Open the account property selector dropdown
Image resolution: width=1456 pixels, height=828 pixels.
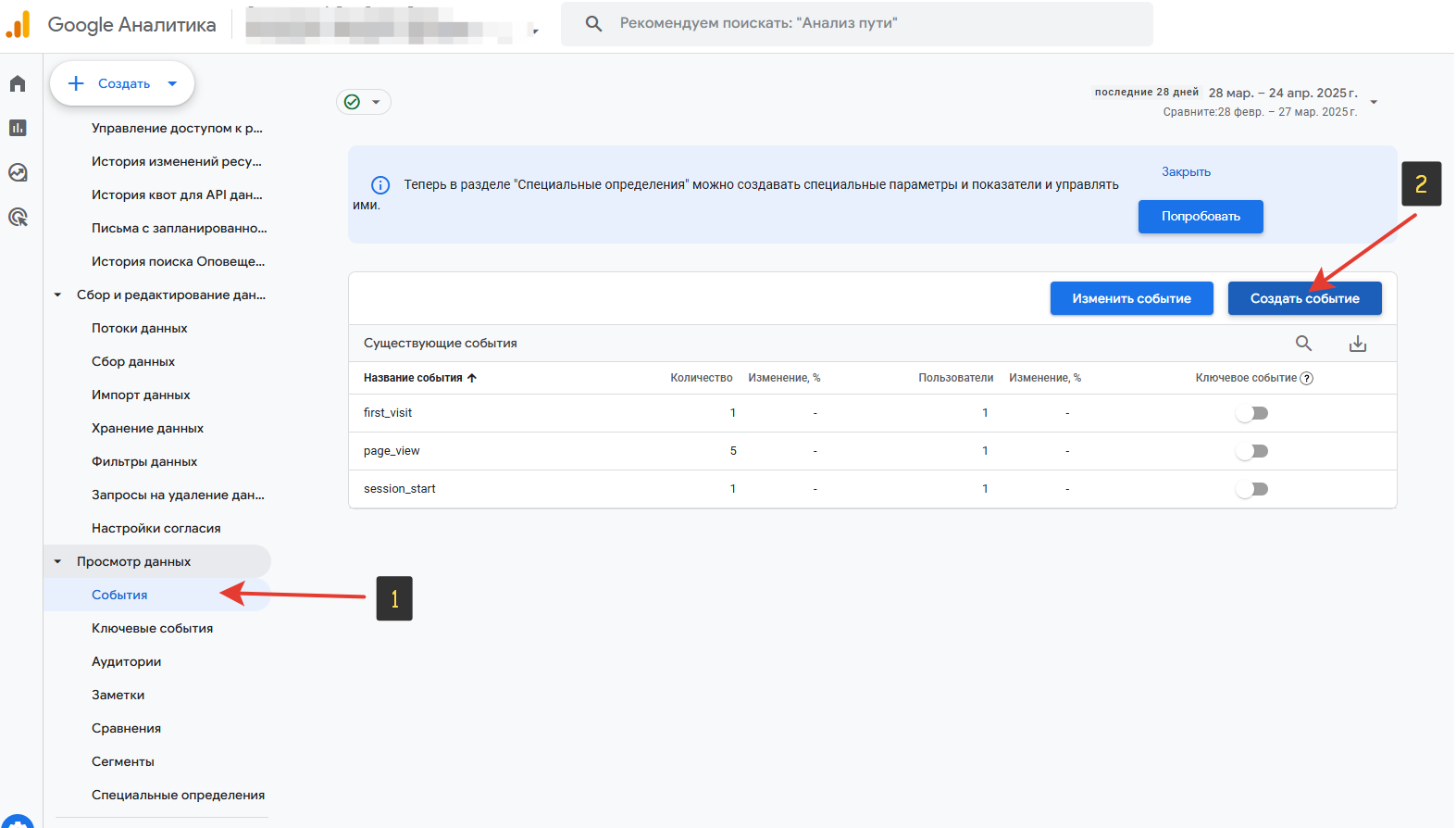point(535,31)
